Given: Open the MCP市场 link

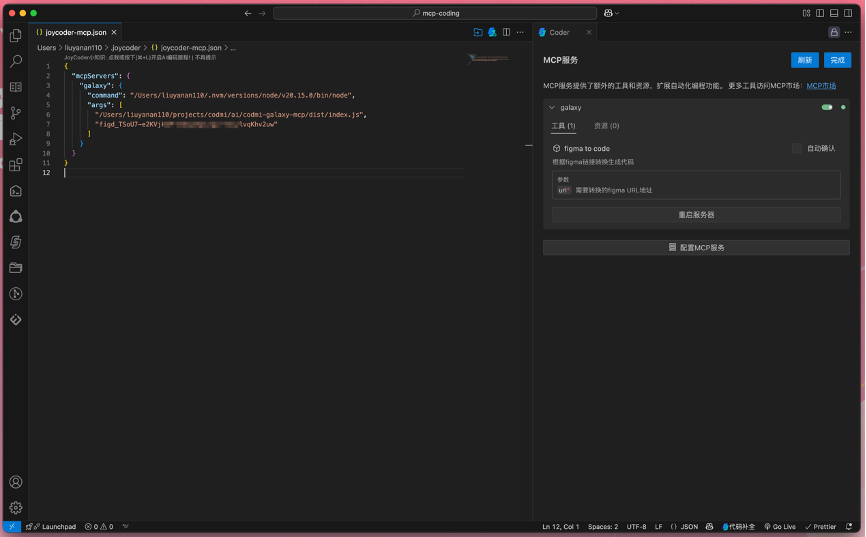Looking at the screenshot, I should coord(821,86).
